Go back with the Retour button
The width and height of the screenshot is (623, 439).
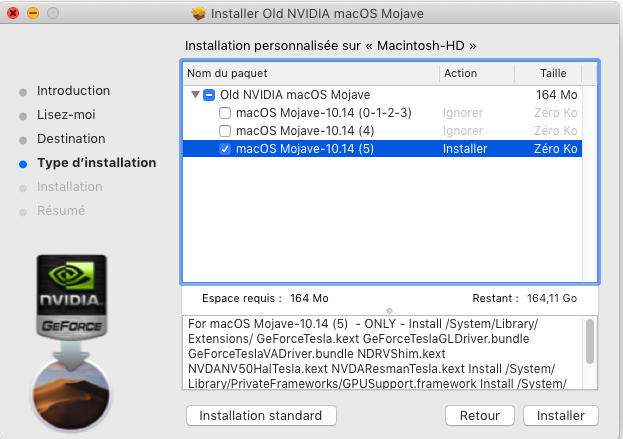point(480,416)
